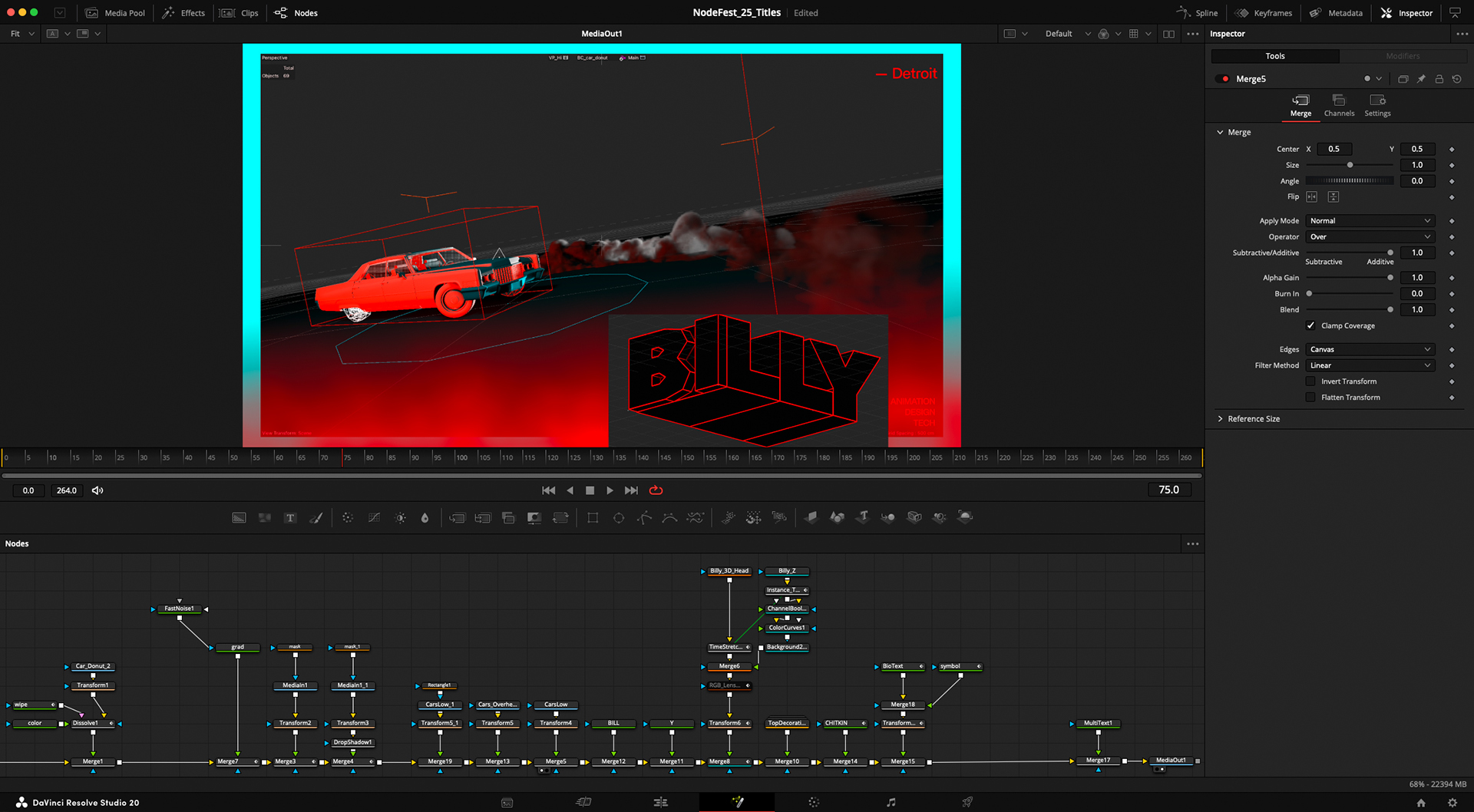This screenshot has width=1474, height=812.
Task: Open the Fairlight audio page
Action: [890, 801]
